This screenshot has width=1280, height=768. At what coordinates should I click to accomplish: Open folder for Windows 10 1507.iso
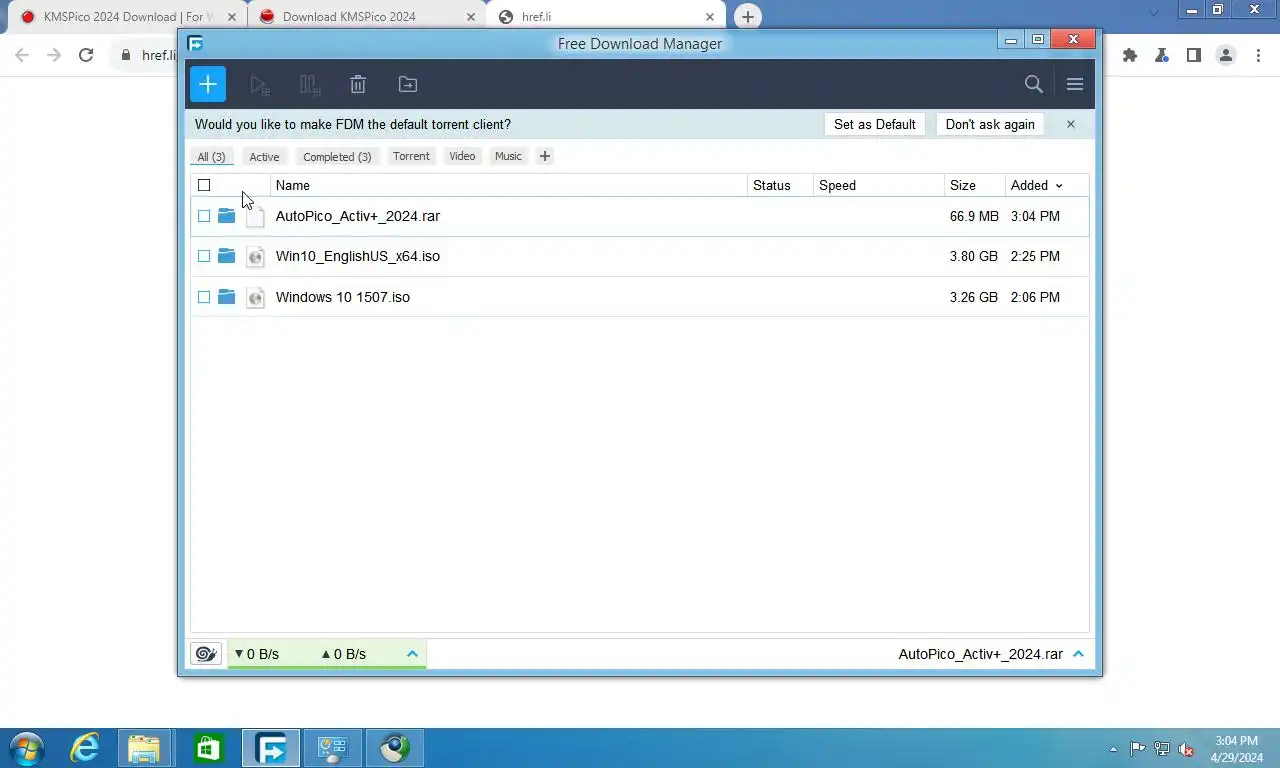point(226,297)
